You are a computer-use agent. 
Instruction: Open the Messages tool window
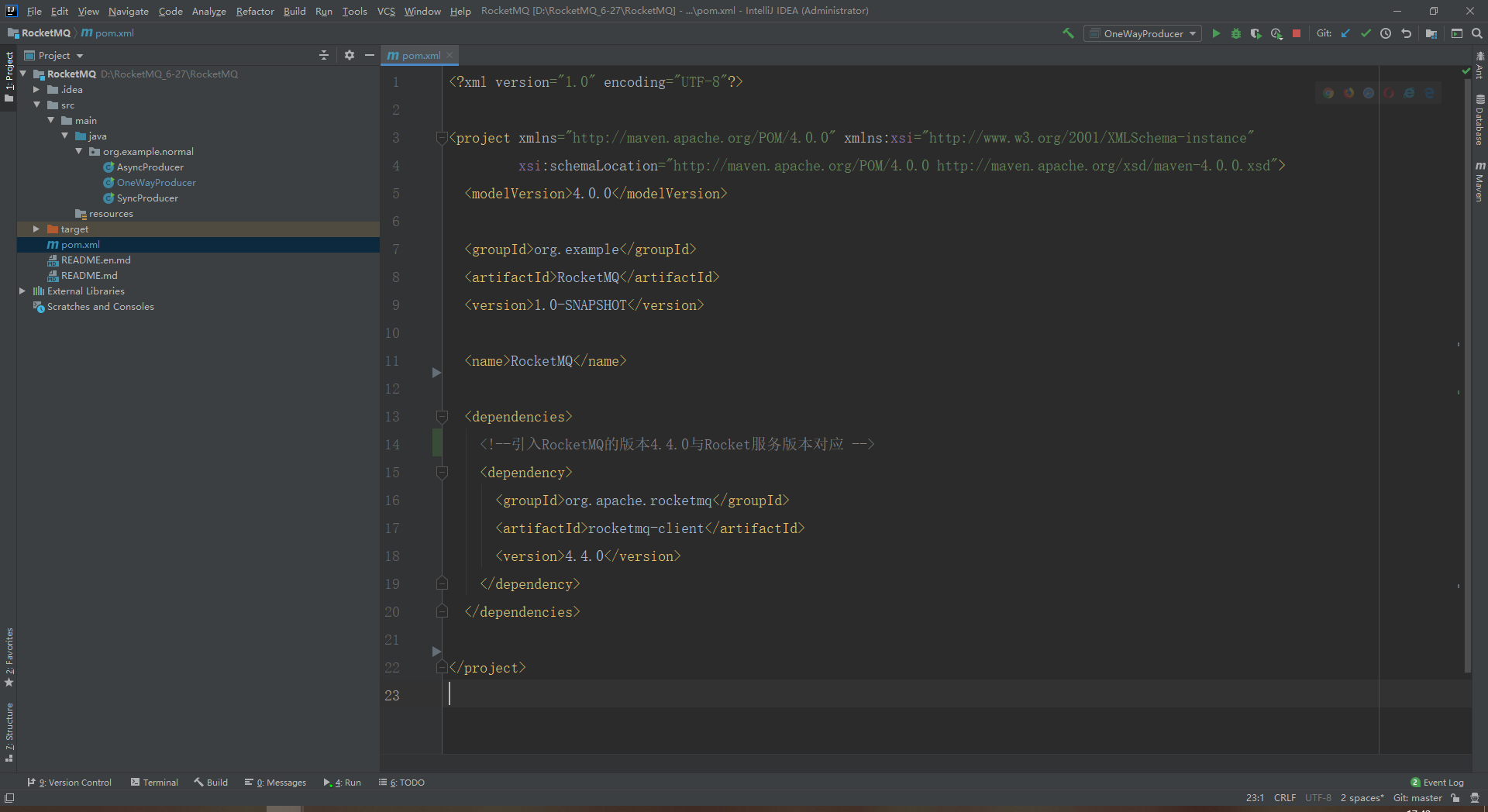point(275,783)
